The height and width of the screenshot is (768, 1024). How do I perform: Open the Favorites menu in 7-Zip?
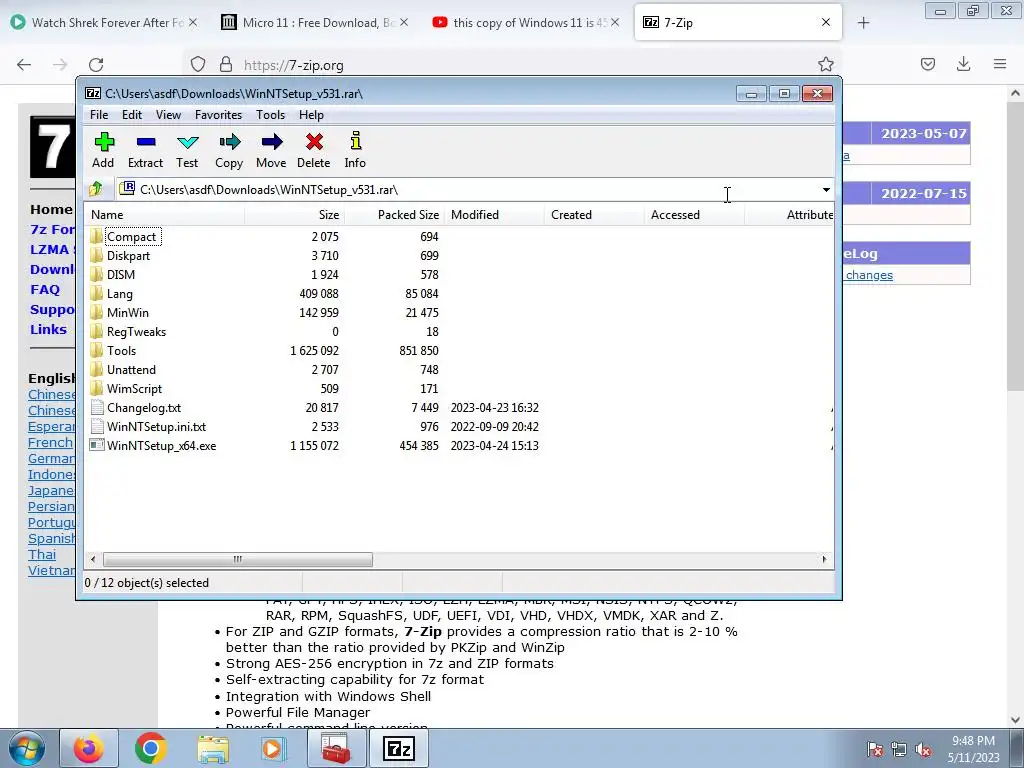point(218,115)
